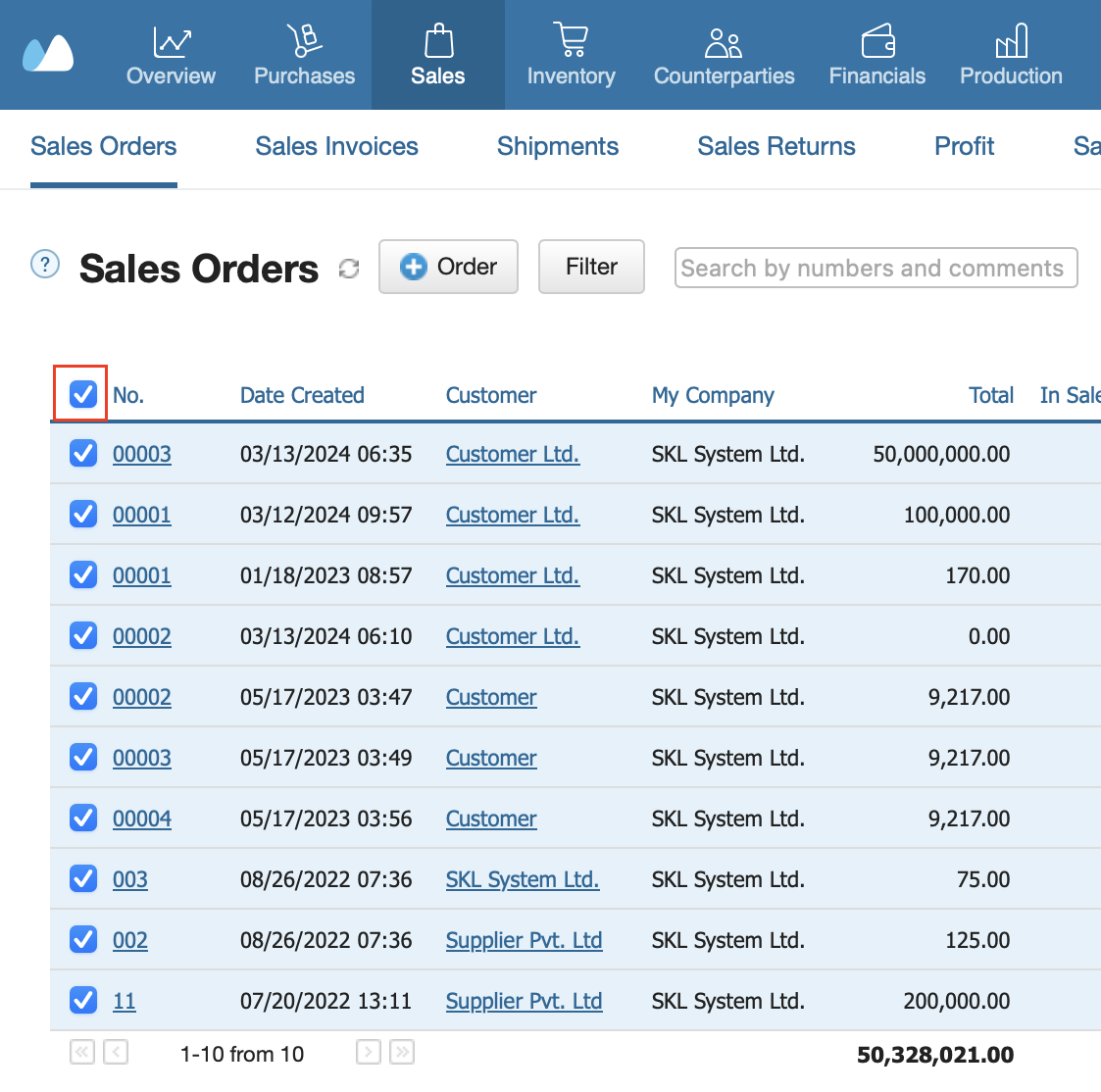1101x1092 pixels.
Task: Refresh the Sales Orders list
Action: point(349,269)
